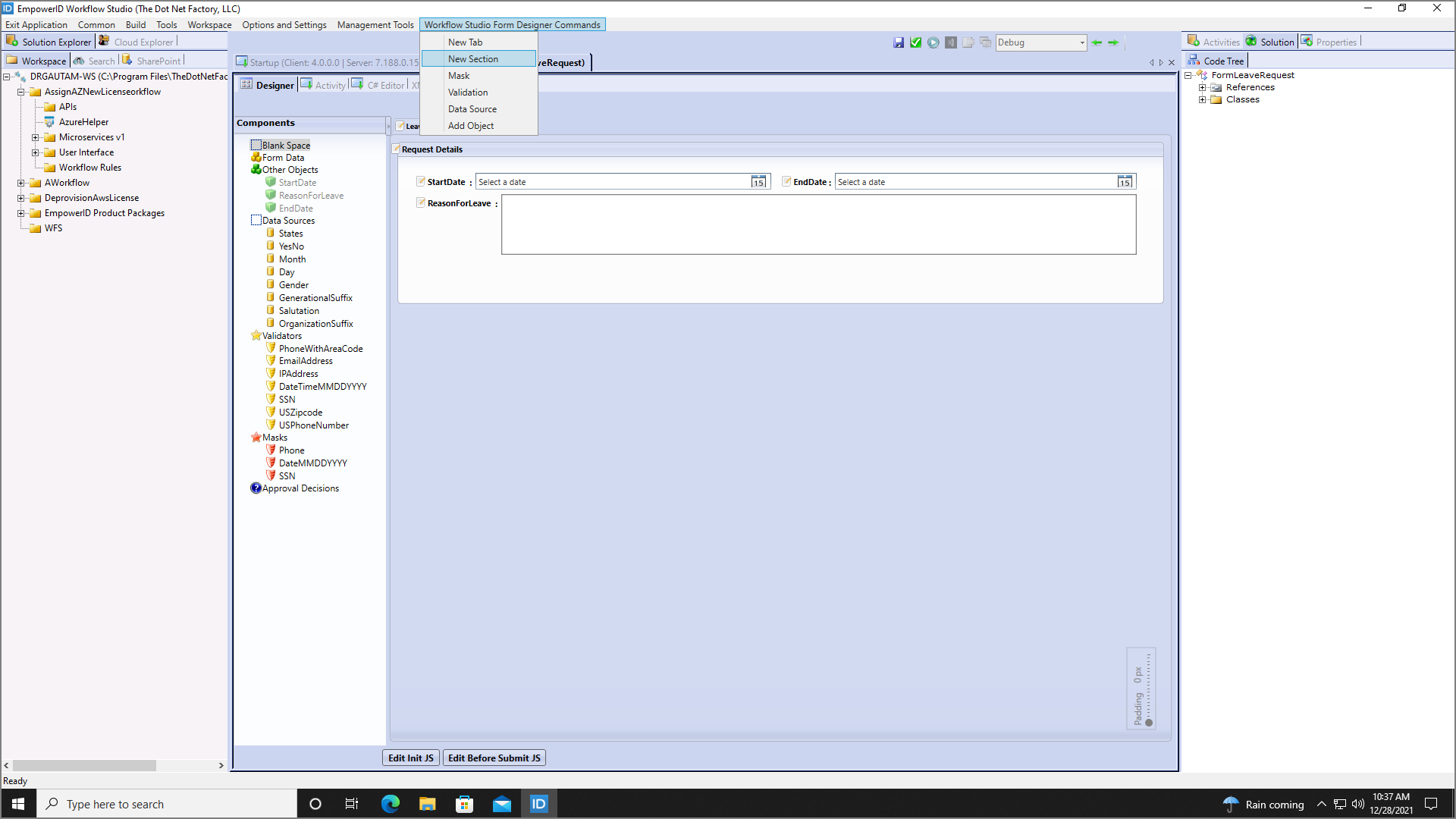Toggle the StartDate field checkbox
The image size is (1456, 819).
click(421, 181)
